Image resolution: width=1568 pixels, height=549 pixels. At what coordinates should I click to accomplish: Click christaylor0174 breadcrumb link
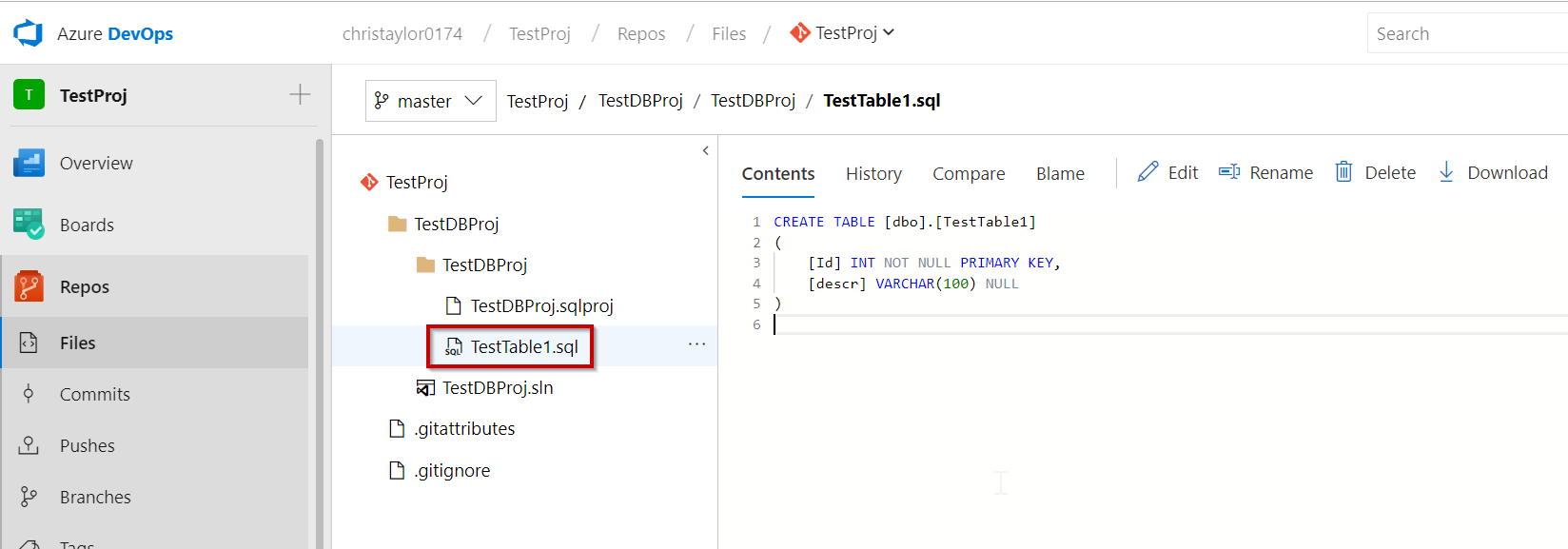pos(402,34)
